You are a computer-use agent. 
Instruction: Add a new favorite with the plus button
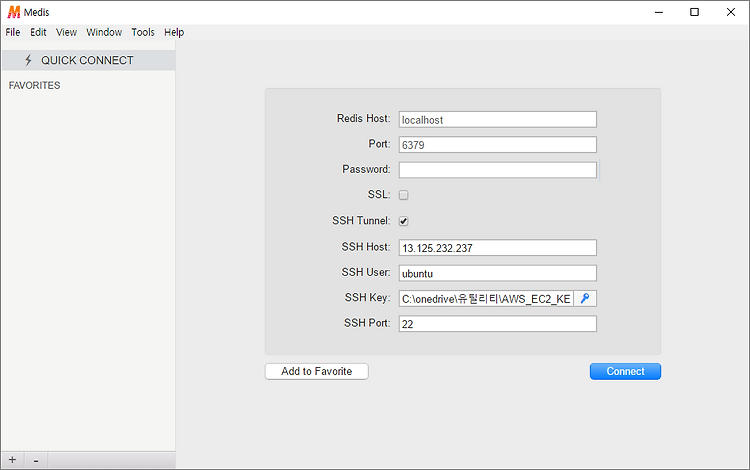point(12,460)
